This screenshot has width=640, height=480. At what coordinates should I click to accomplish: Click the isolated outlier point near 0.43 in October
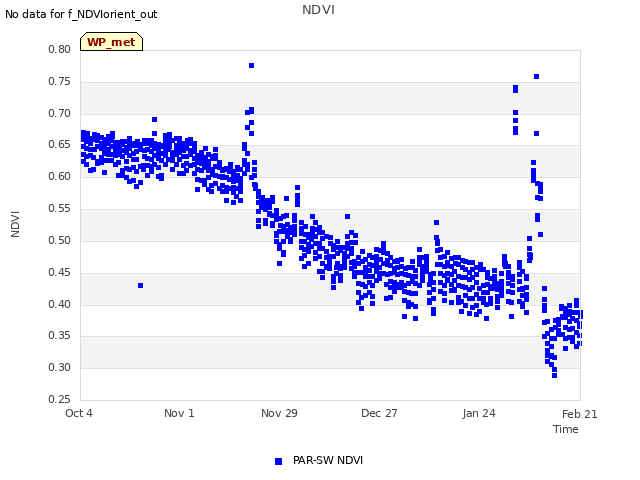coord(140,285)
